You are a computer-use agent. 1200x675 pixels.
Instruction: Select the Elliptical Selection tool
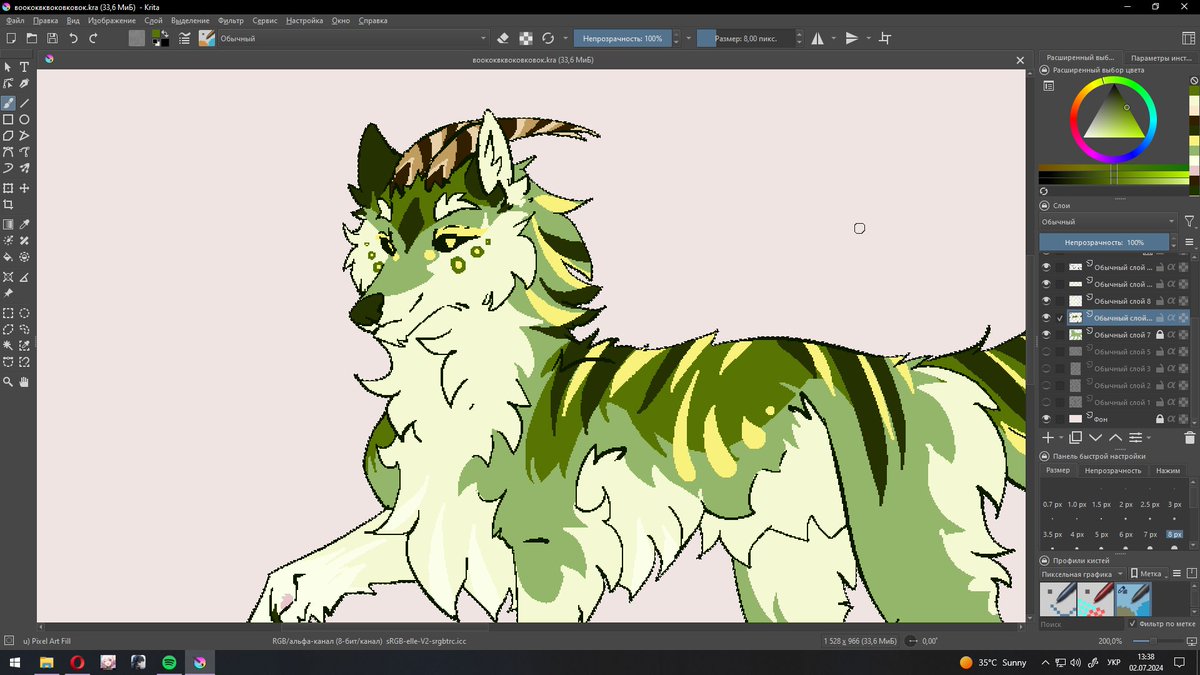25,313
